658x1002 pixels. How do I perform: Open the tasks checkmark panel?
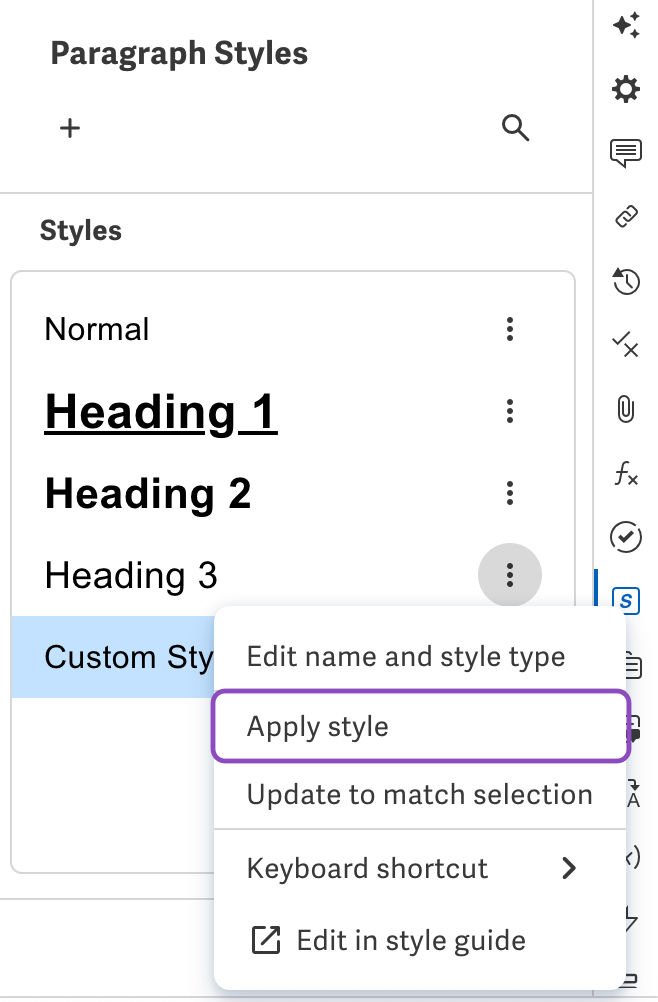[x=626, y=538]
